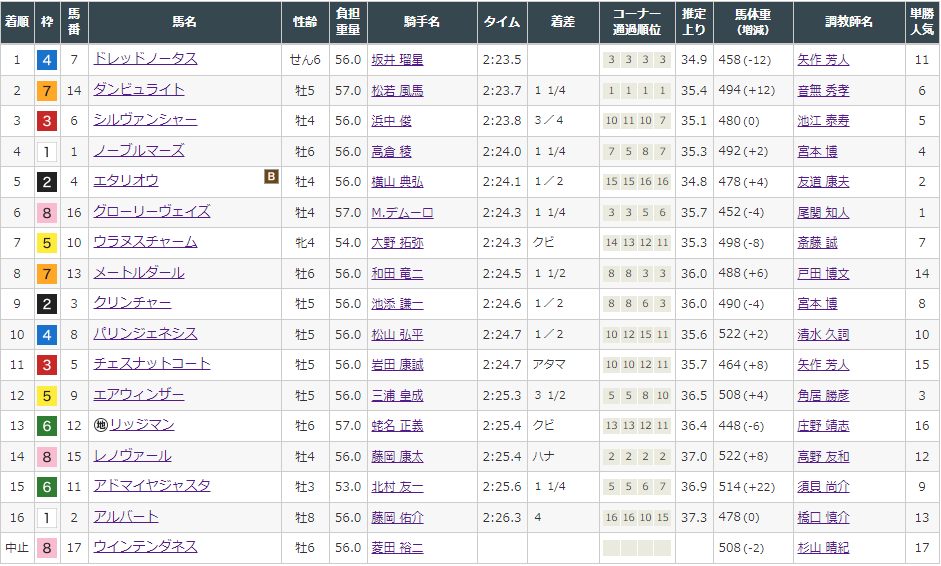This screenshot has height=566, width=941.
Task: Open jockey 横山 典弘 profile
Action: tap(397, 182)
